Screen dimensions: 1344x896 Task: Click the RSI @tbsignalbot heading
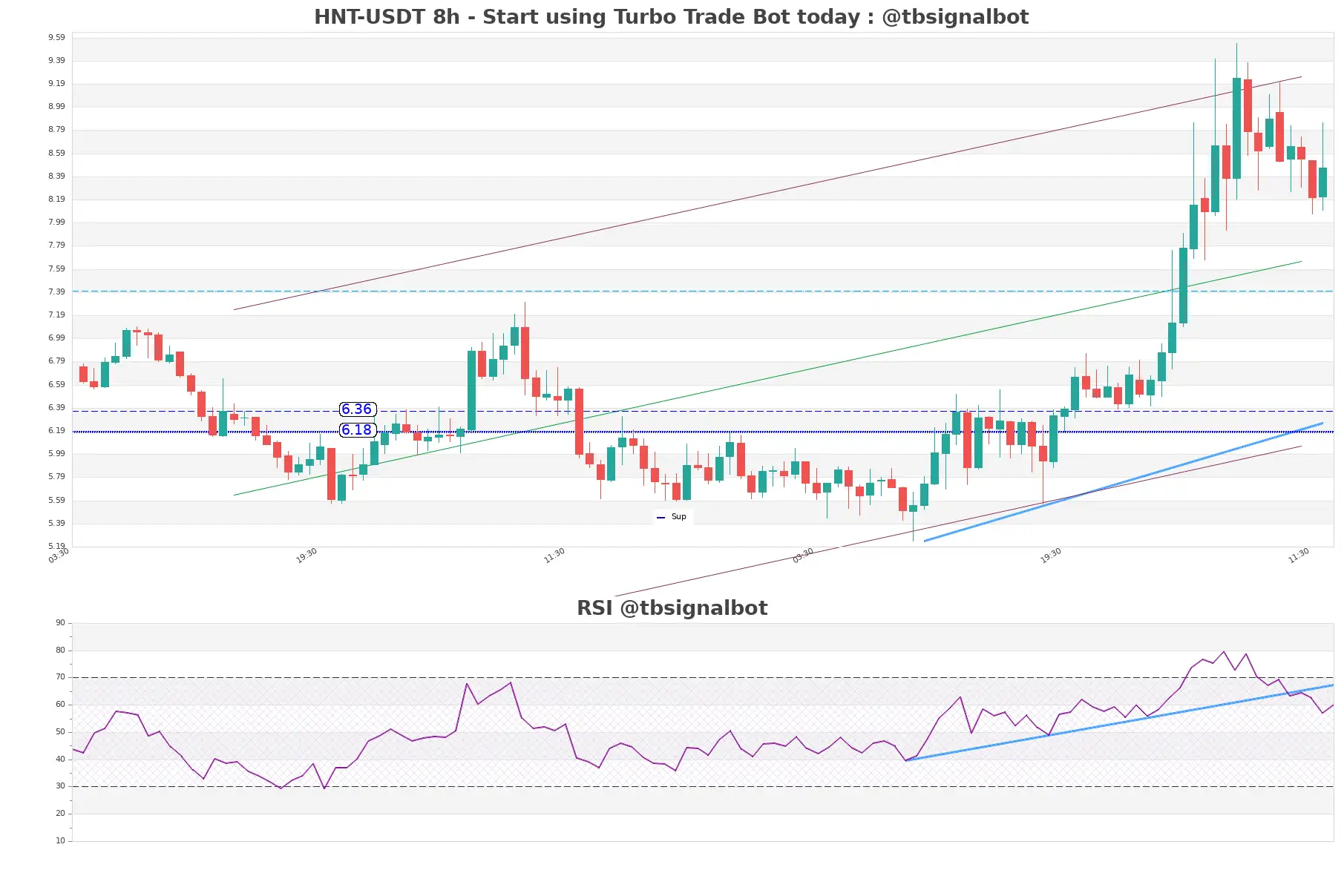pos(672,608)
